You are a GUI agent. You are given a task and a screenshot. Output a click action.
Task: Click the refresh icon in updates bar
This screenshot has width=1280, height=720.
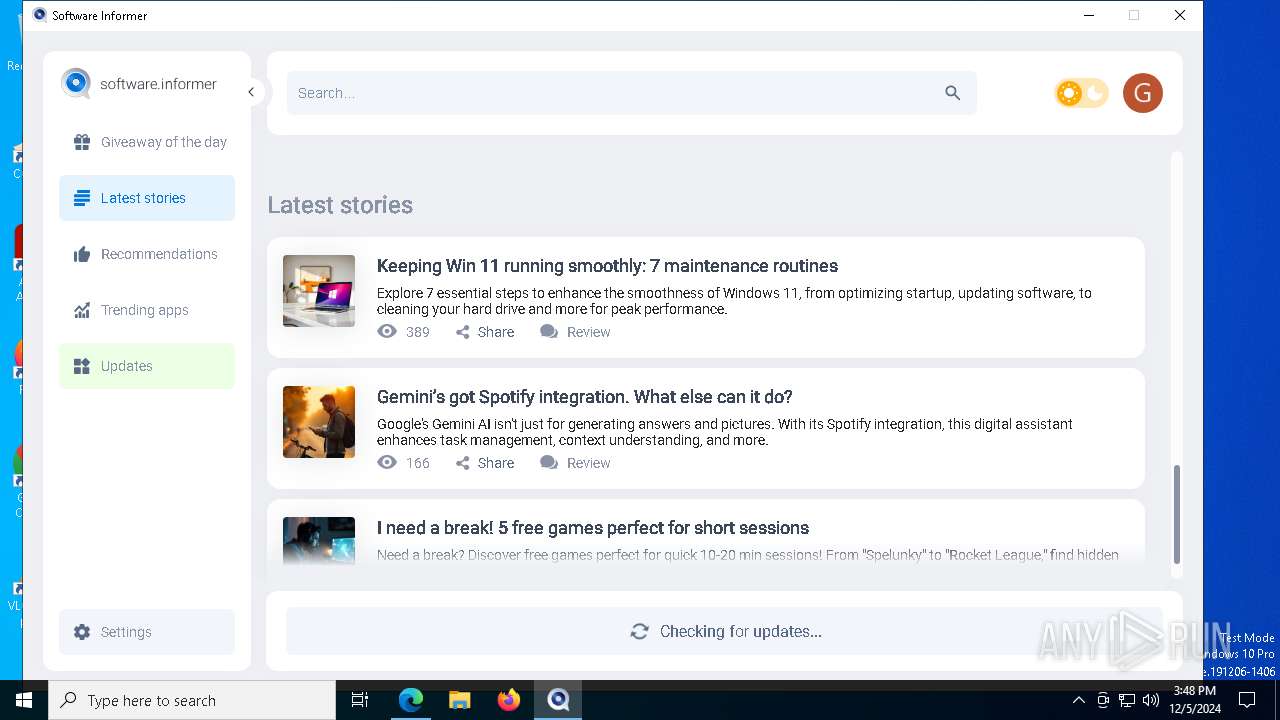(x=640, y=631)
